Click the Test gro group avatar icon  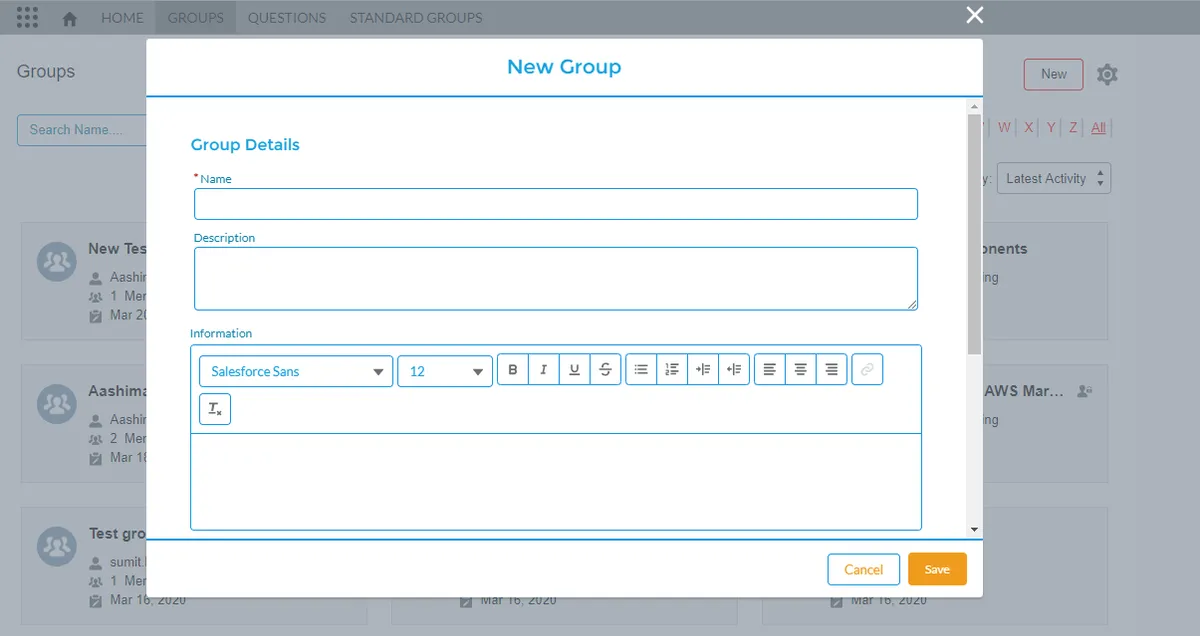(57, 546)
